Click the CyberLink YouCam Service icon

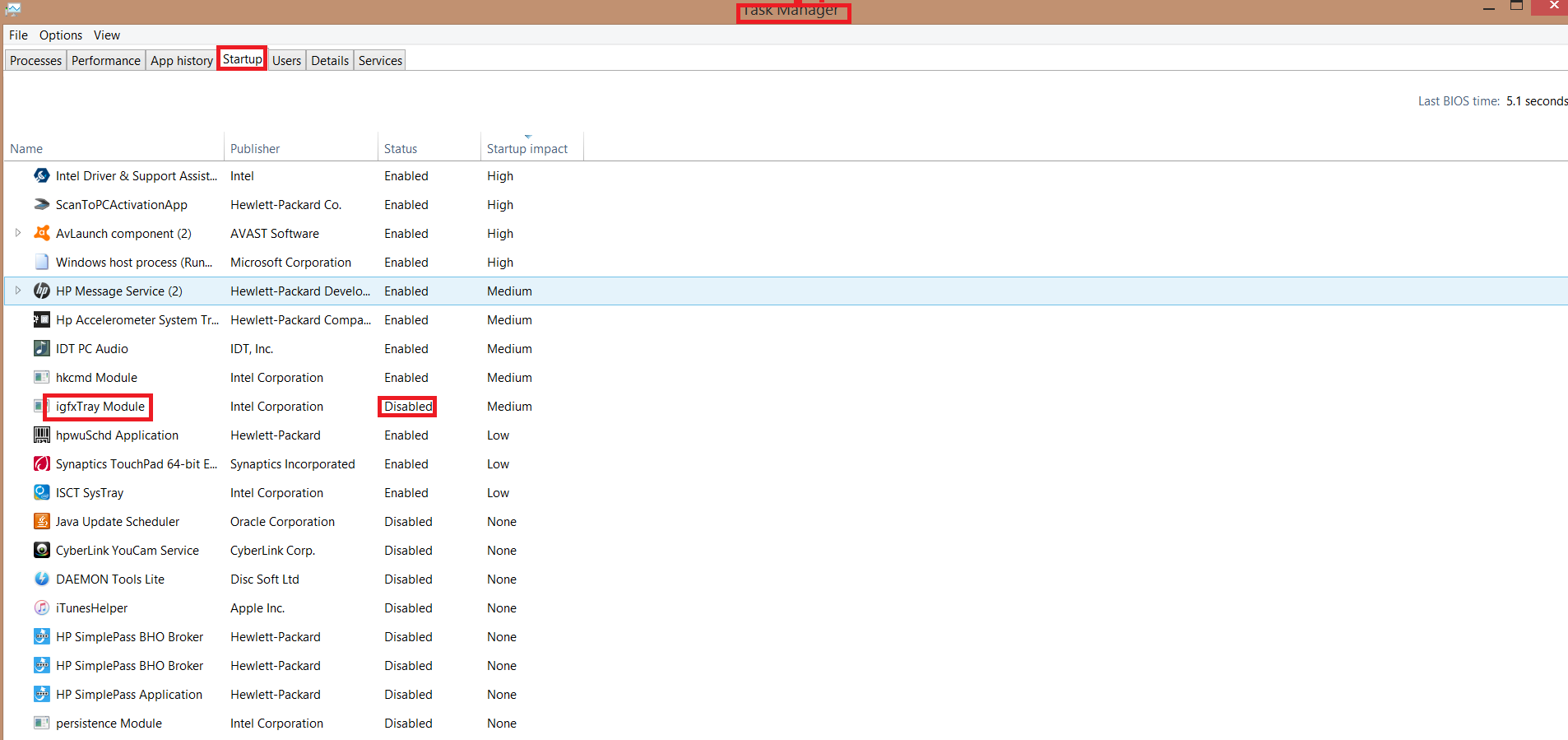pyautogui.click(x=42, y=550)
